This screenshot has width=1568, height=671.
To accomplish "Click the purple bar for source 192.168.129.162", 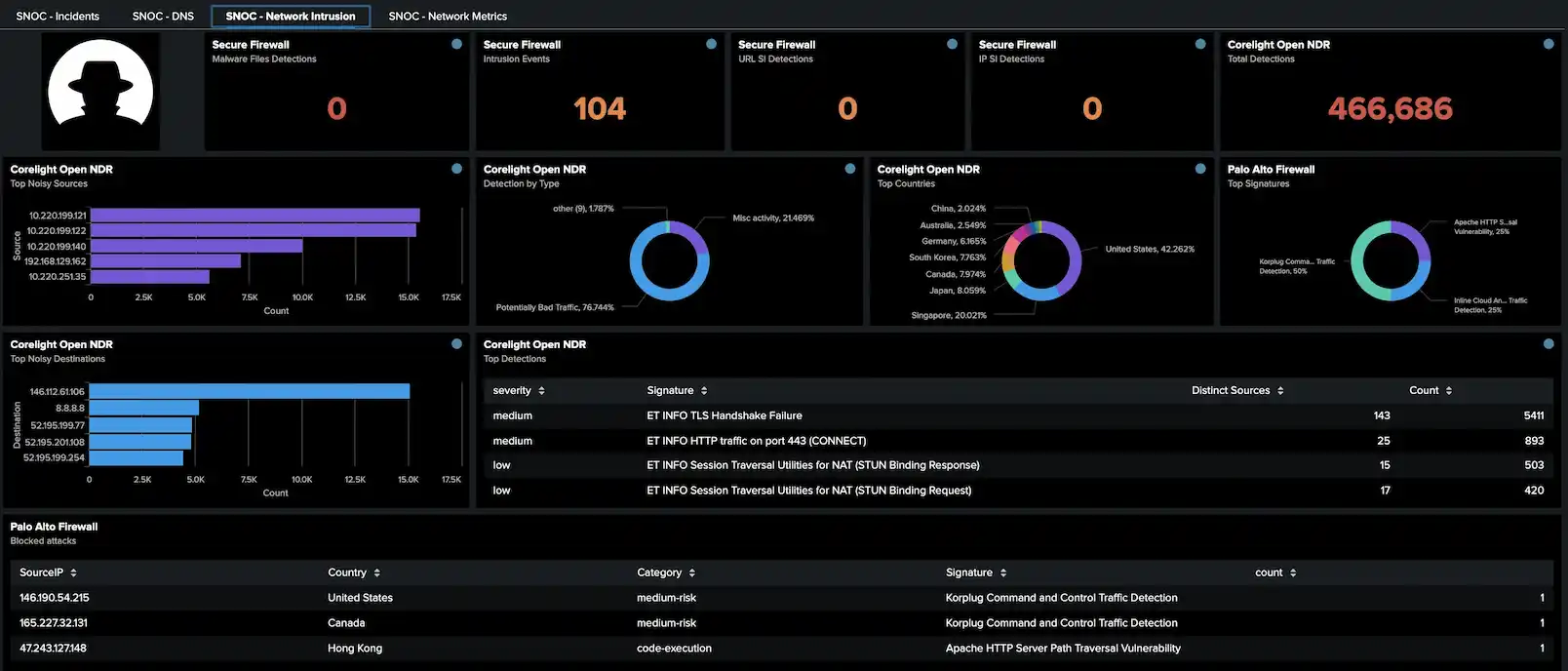I will pyautogui.click(x=166, y=261).
